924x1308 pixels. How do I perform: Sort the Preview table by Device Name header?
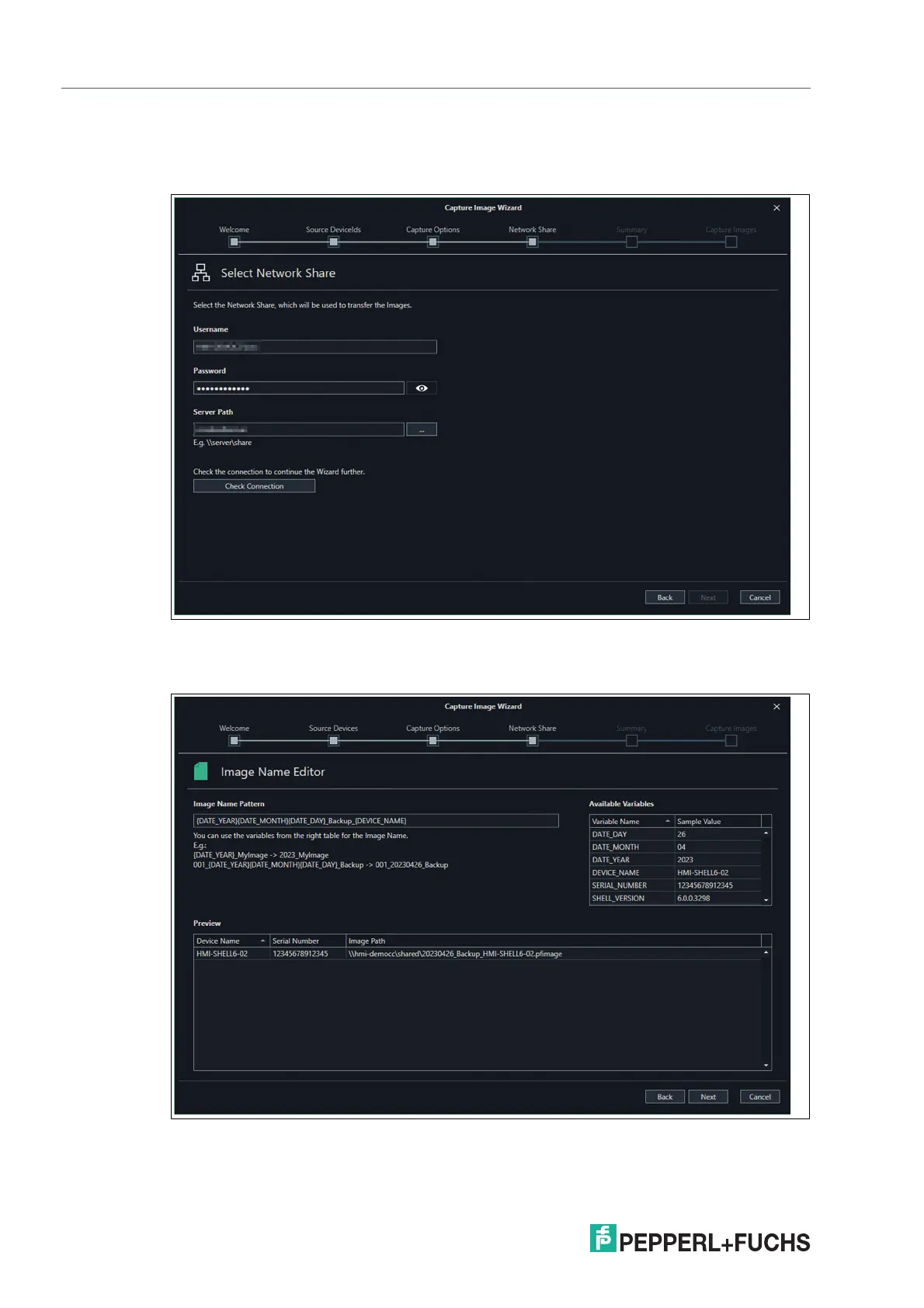(x=231, y=941)
